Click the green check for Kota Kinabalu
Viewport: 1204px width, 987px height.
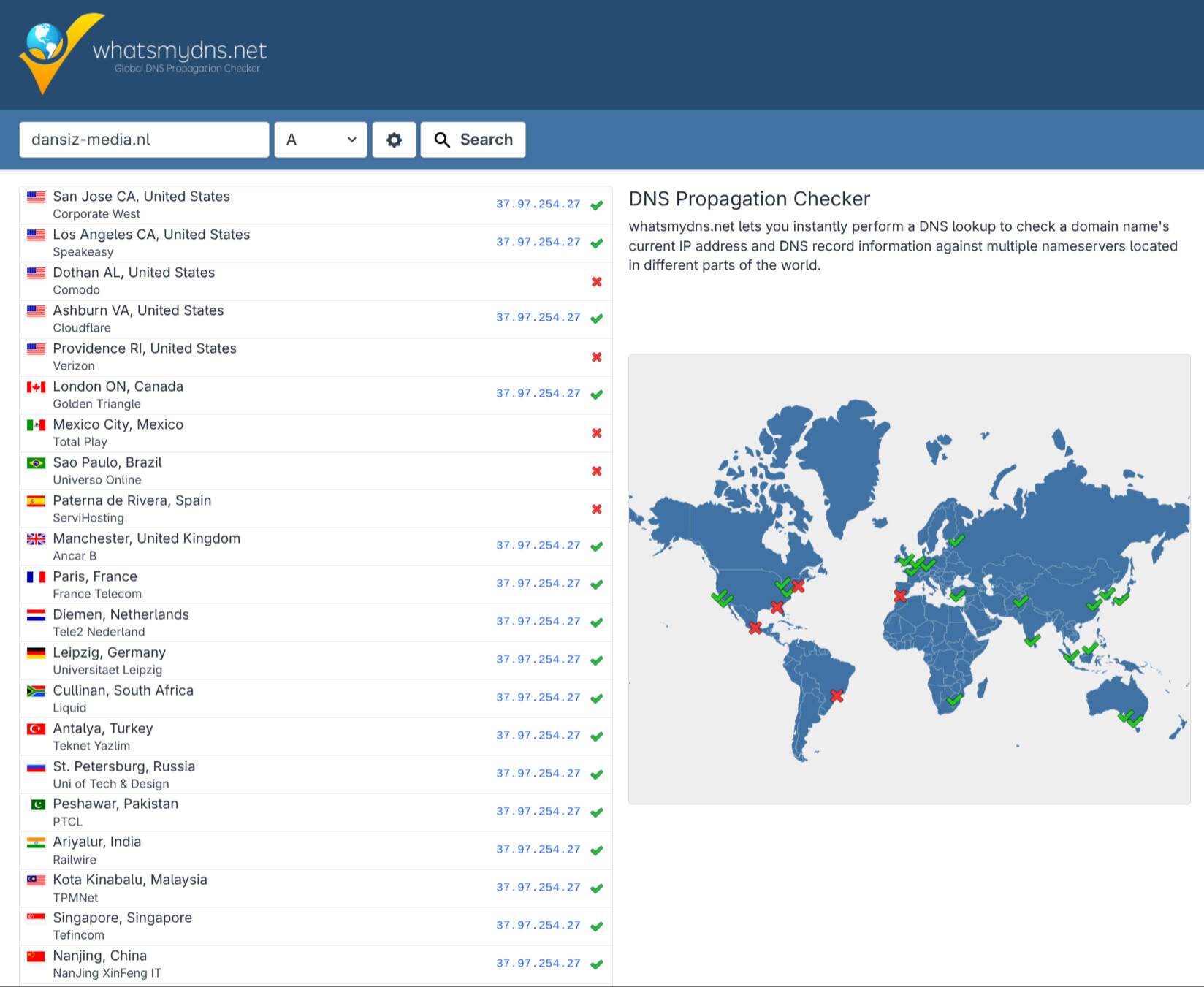pyautogui.click(x=597, y=888)
